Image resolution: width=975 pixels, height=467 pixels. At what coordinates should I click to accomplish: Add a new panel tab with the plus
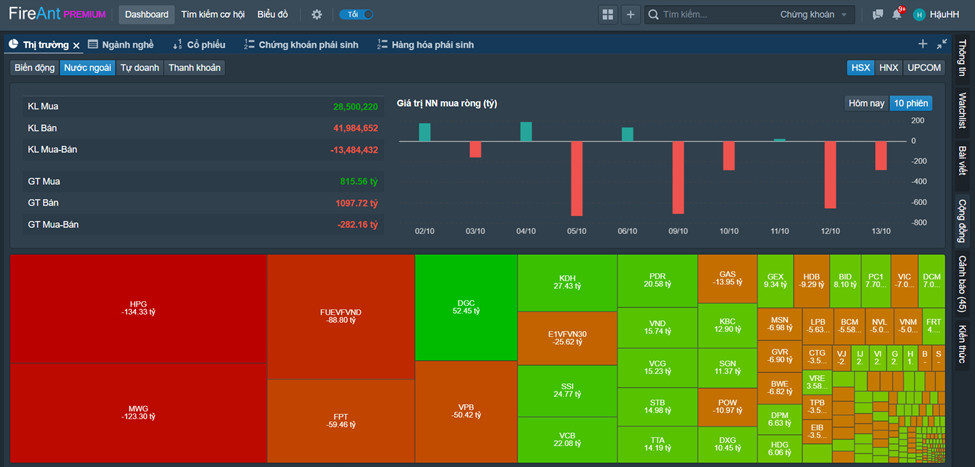pos(923,44)
